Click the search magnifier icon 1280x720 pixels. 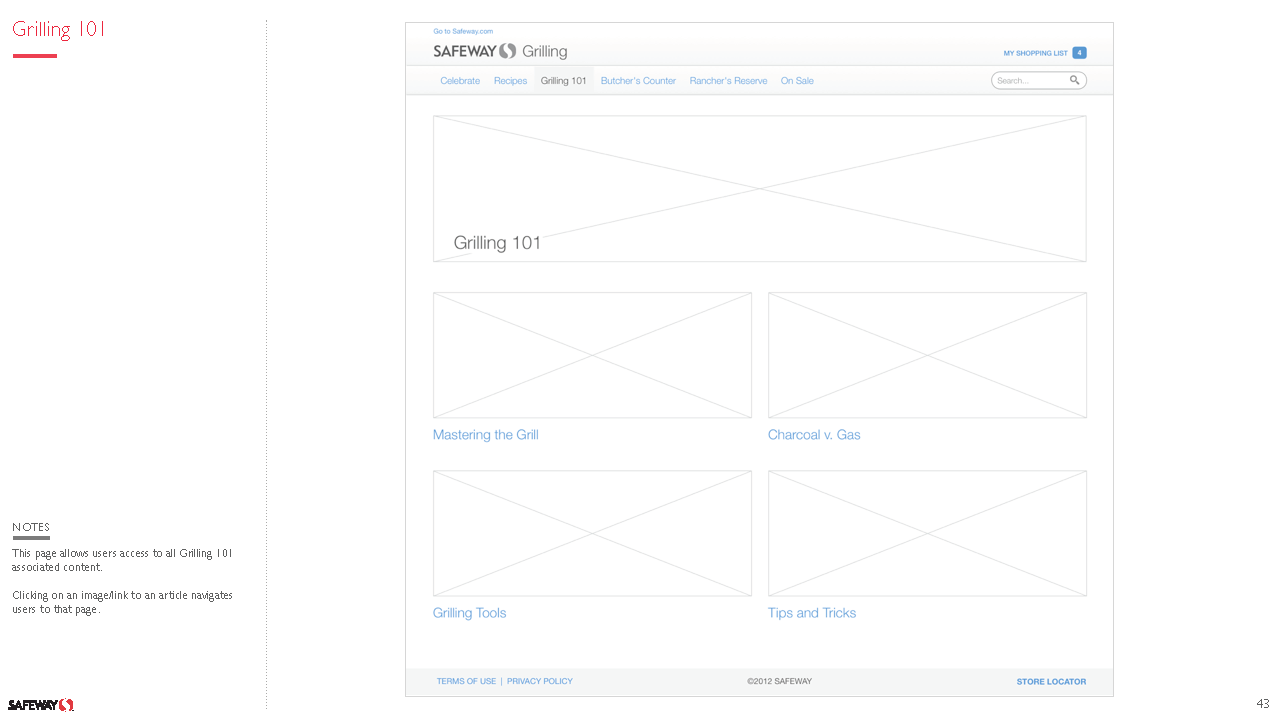point(1074,80)
